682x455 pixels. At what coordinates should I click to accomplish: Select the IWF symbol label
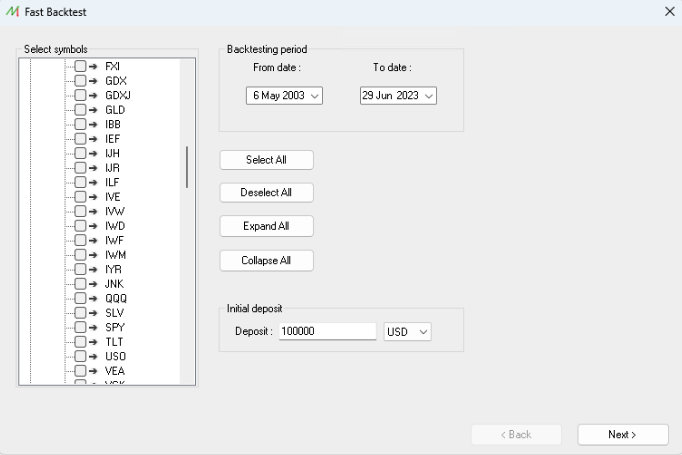[x=114, y=240]
